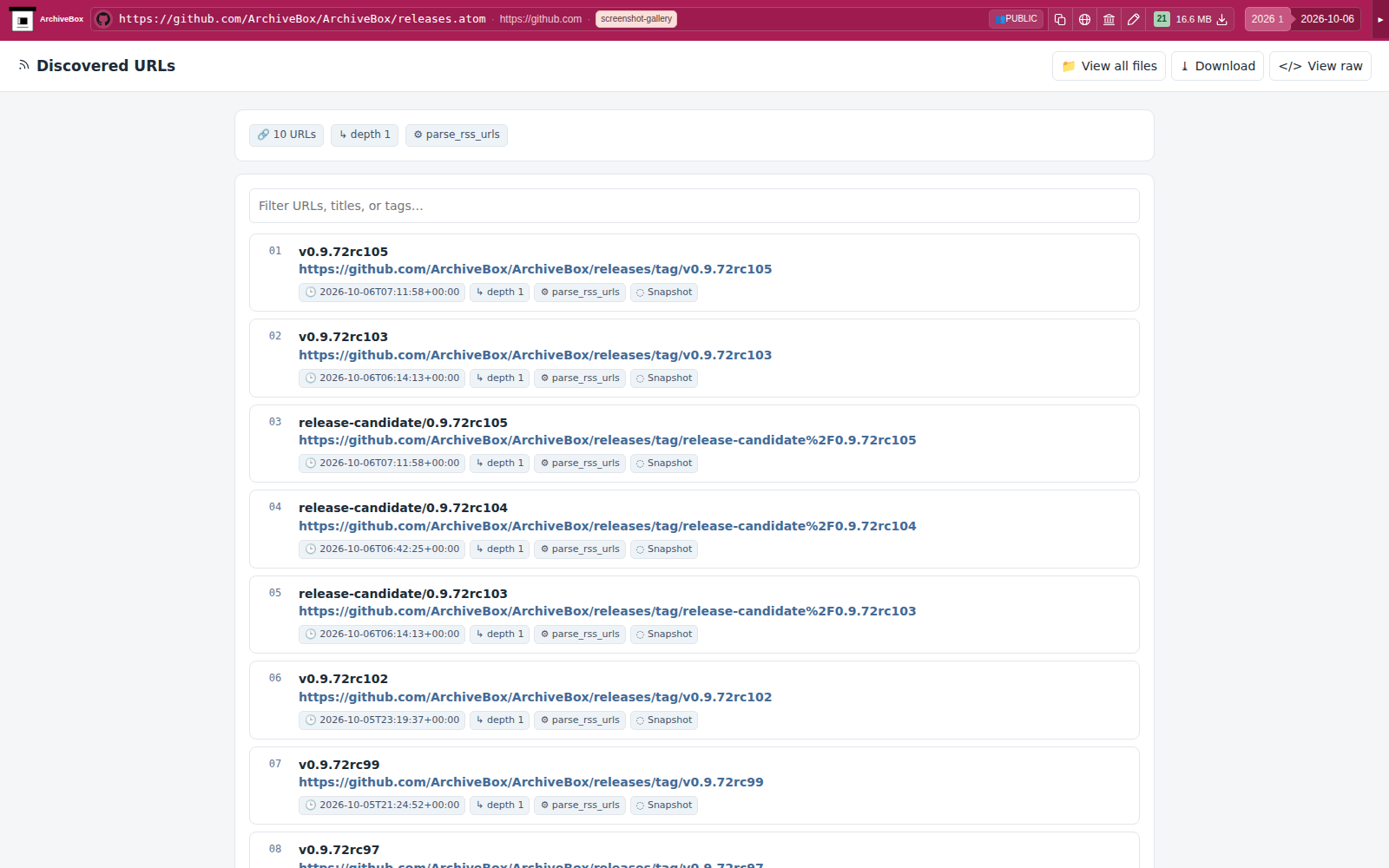Image resolution: width=1389 pixels, height=868 pixels.
Task: Click the Download button
Action: pos(1217,66)
